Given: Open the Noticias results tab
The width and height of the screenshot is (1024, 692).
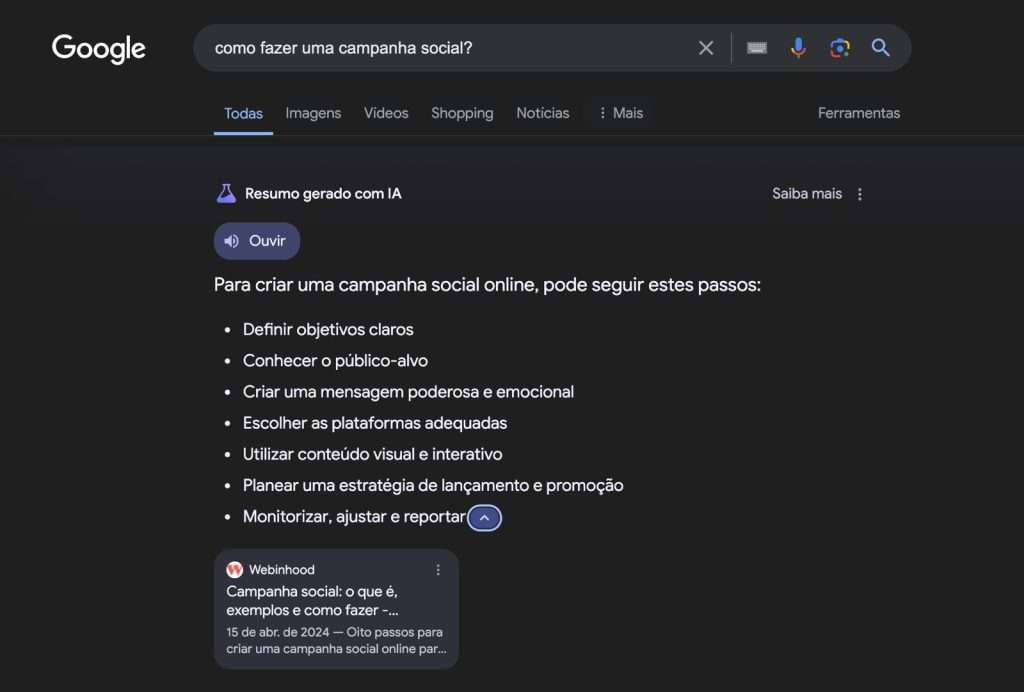Looking at the screenshot, I should 542,113.
